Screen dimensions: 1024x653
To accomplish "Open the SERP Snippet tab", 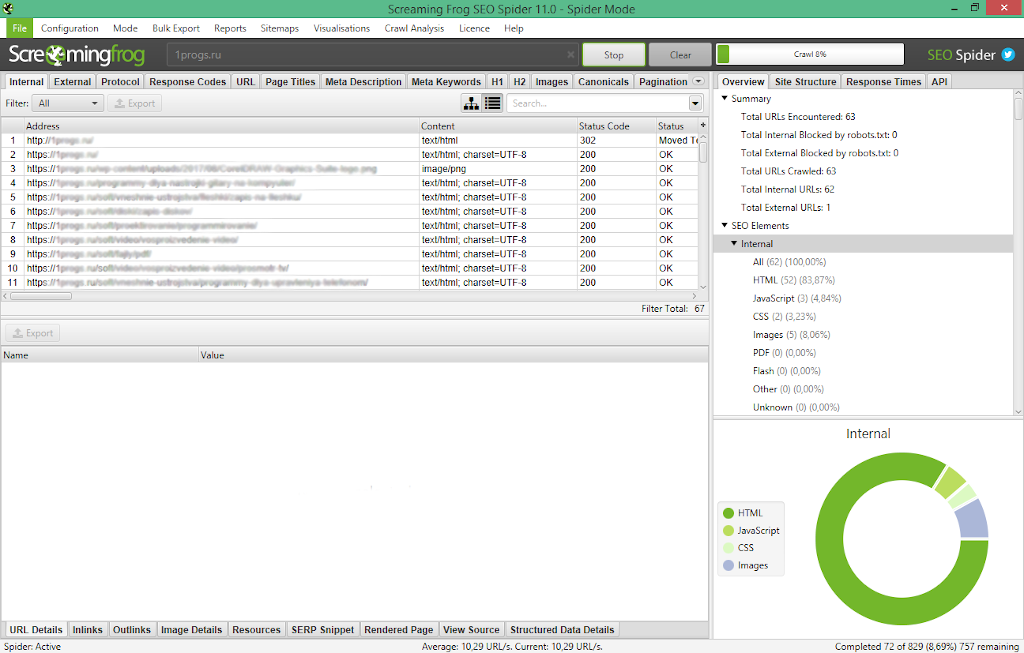I will (x=323, y=629).
